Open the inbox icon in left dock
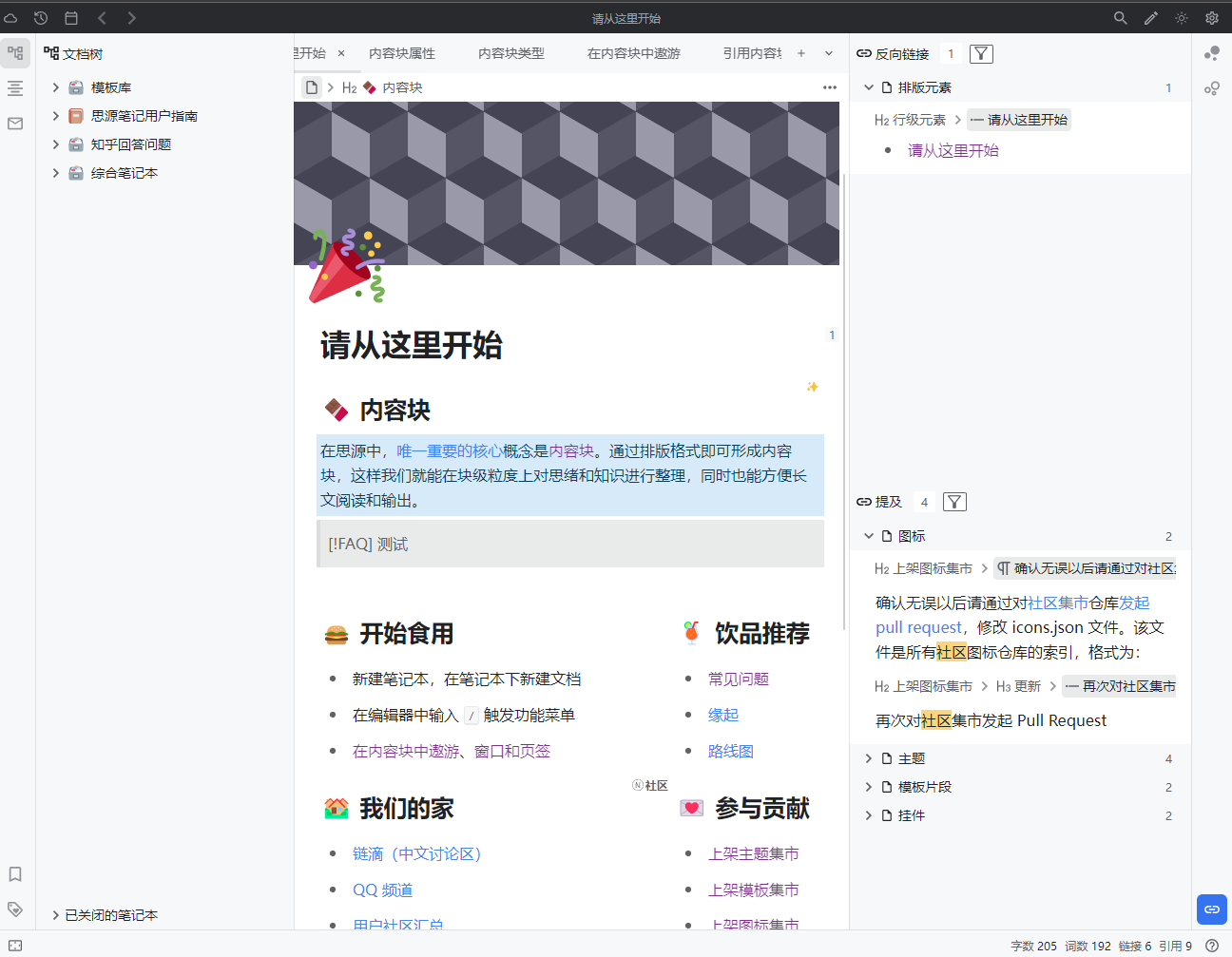This screenshot has height=957, width=1232. click(x=15, y=124)
